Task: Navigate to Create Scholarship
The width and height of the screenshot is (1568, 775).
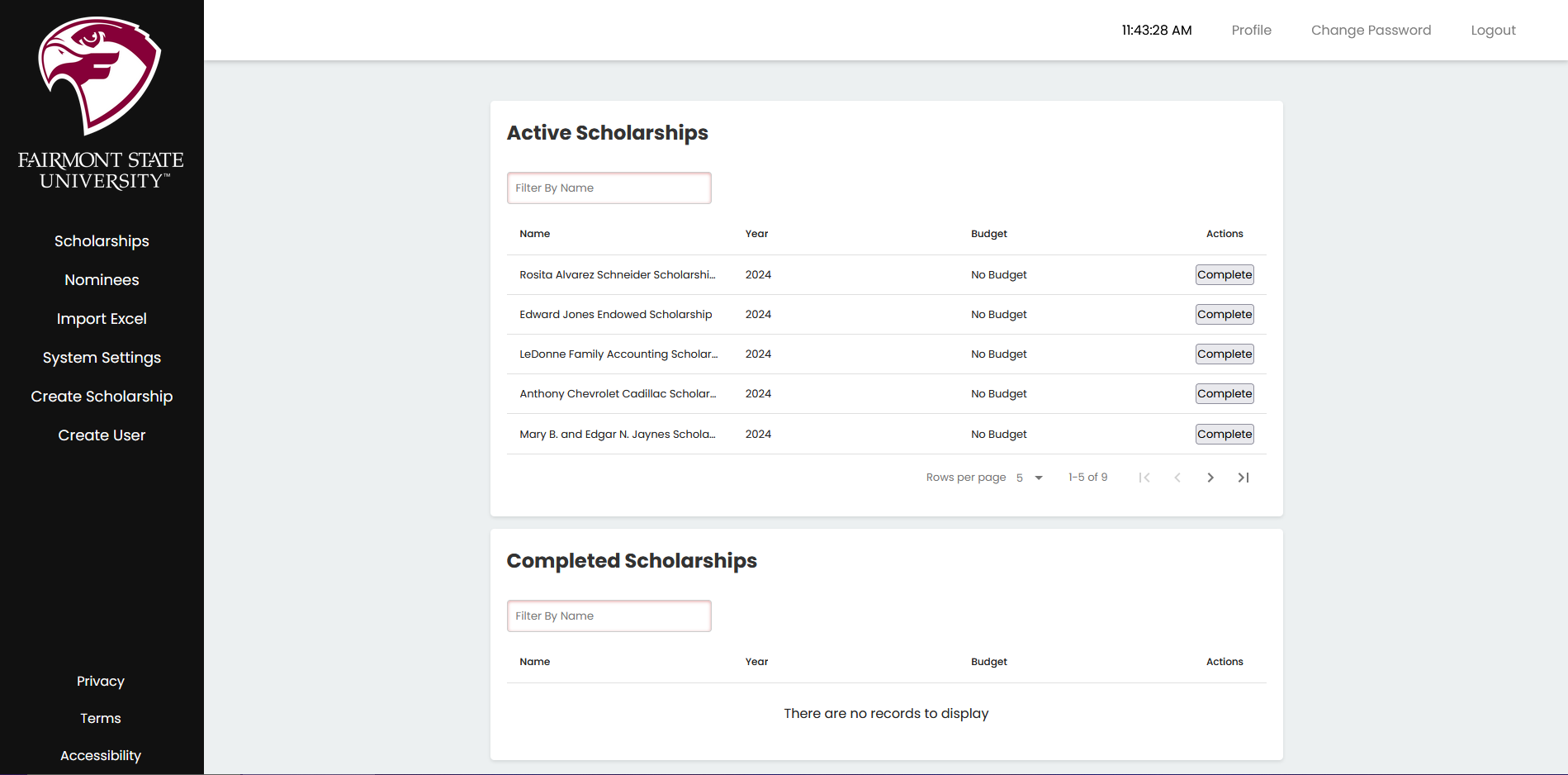Action: point(102,397)
